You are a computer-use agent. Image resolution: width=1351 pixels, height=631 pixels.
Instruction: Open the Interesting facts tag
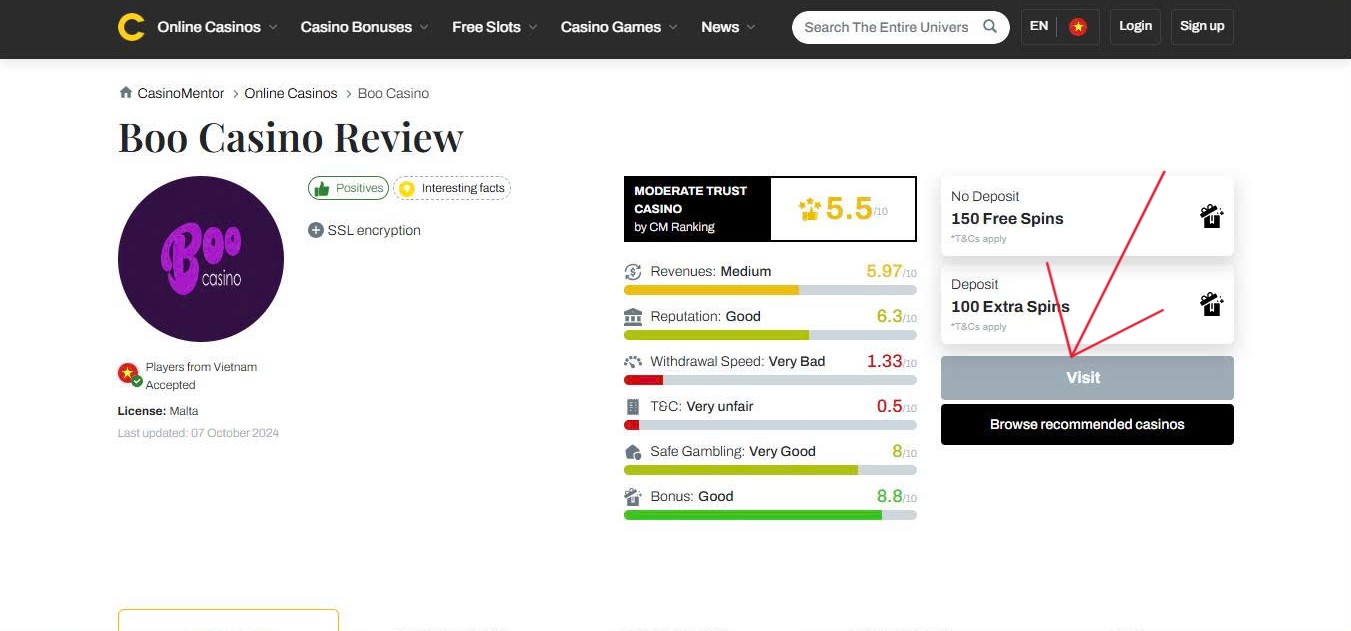click(452, 188)
